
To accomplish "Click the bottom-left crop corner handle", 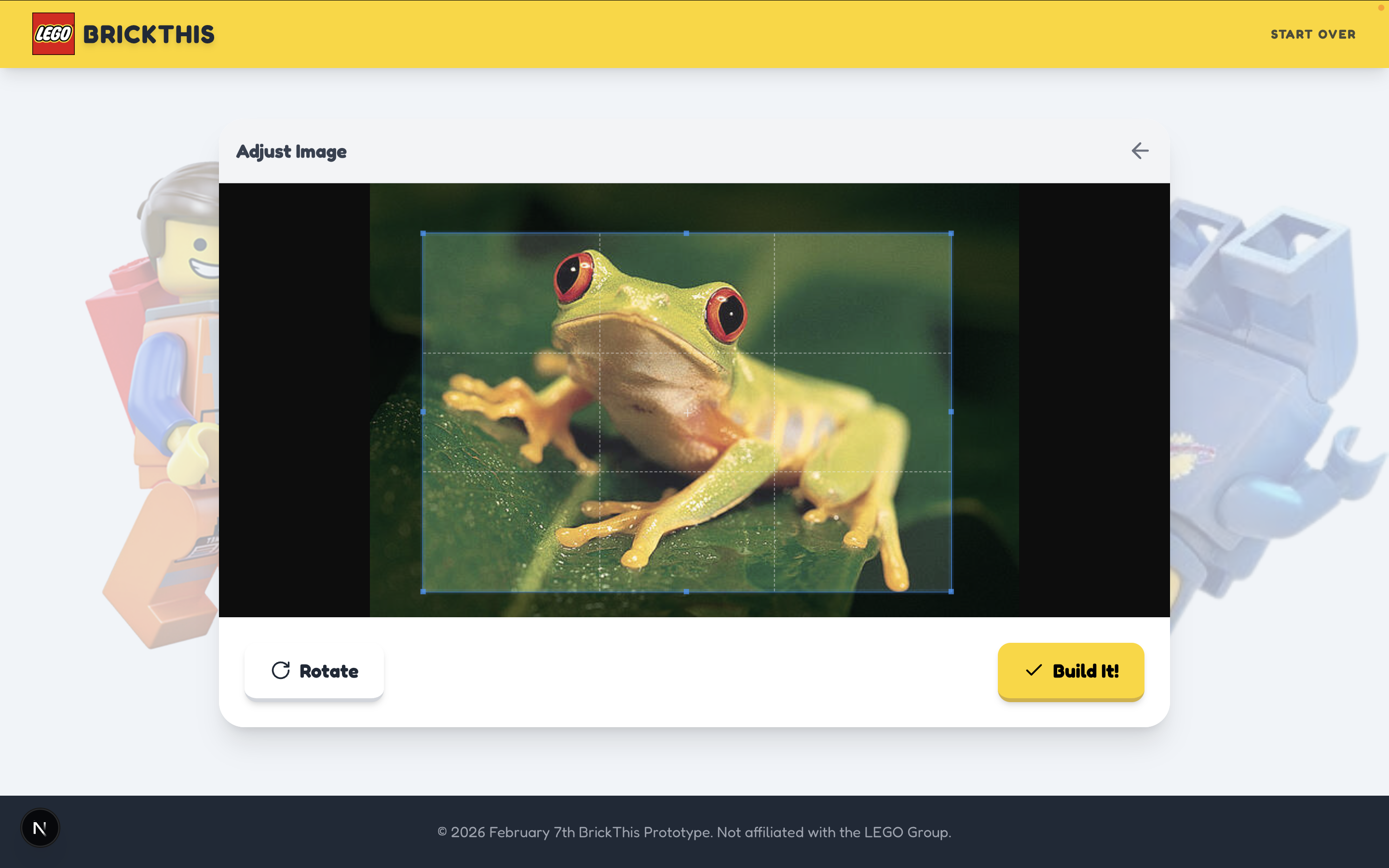I will pyautogui.click(x=423, y=591).
